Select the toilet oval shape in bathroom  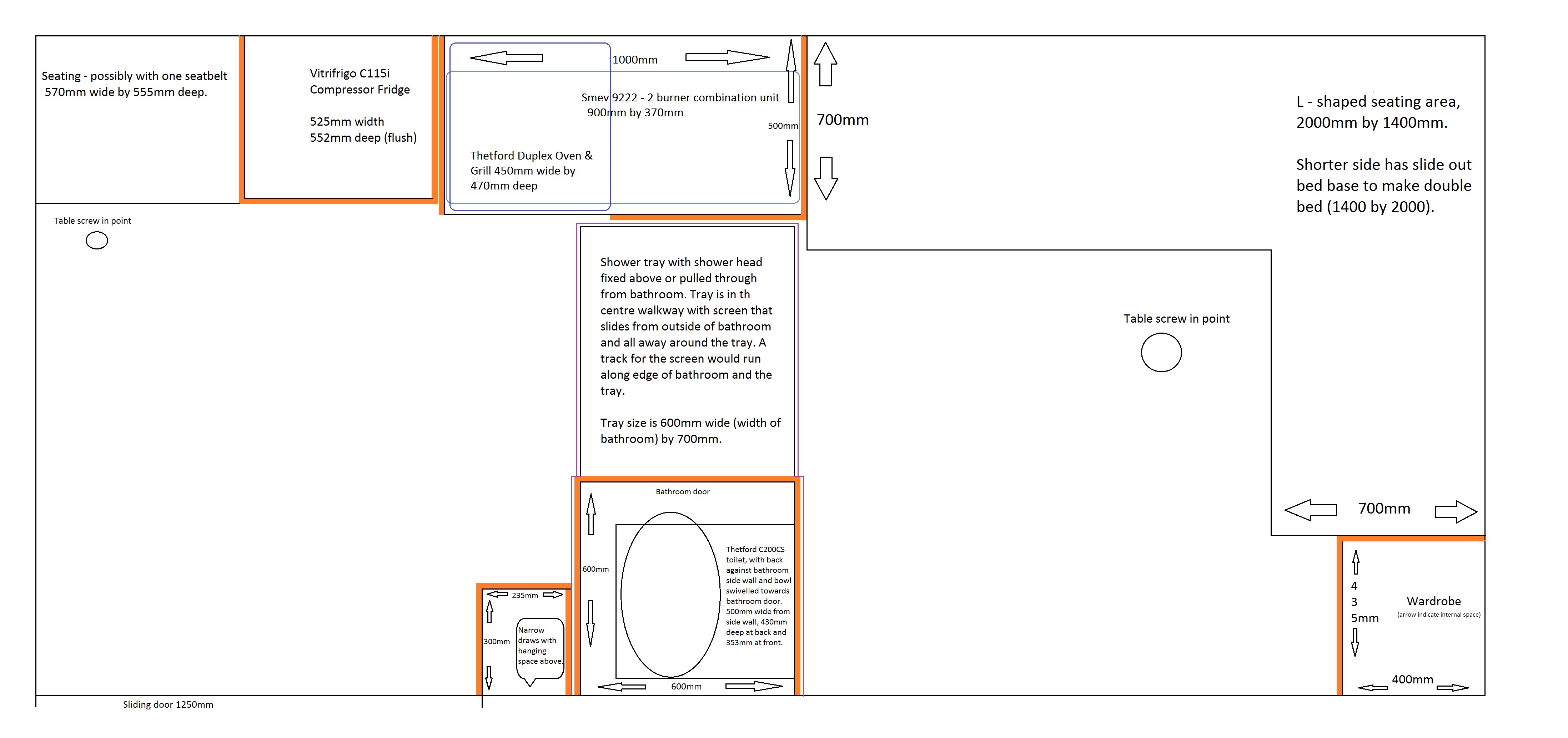tap(670, 595)
